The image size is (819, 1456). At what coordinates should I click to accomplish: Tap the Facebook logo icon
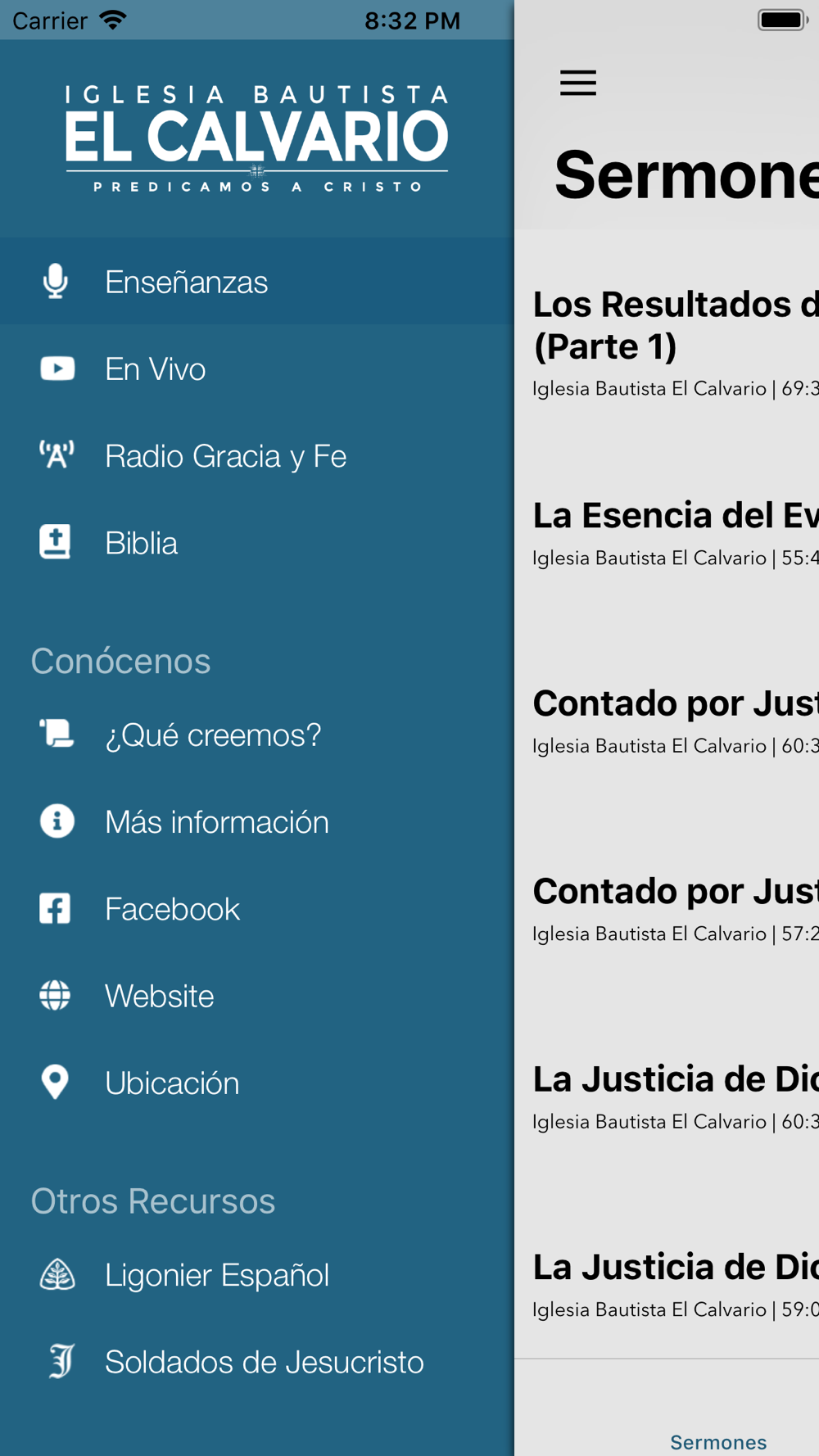click(55, 908)
